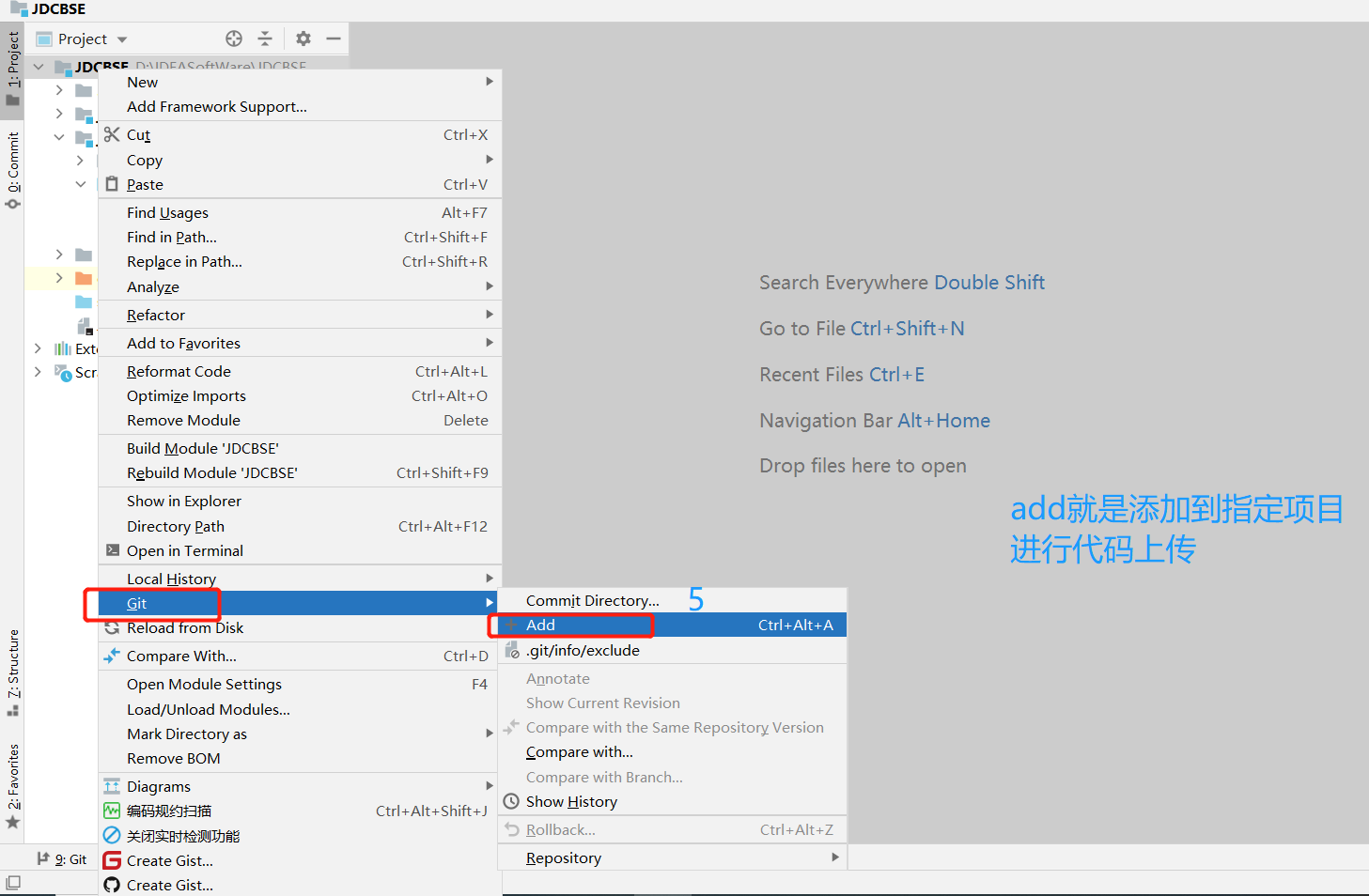The image size is (1369, 896).
Task: Open the Repository submenu
Action: pyautogui.click(x=565, y=857)
